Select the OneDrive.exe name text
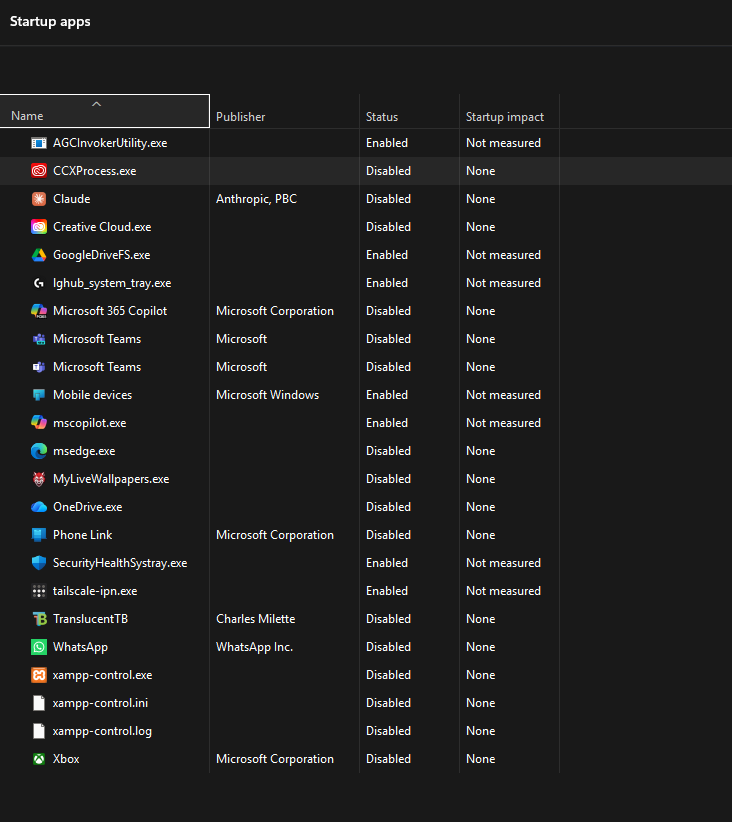 (x=88, y=507)
